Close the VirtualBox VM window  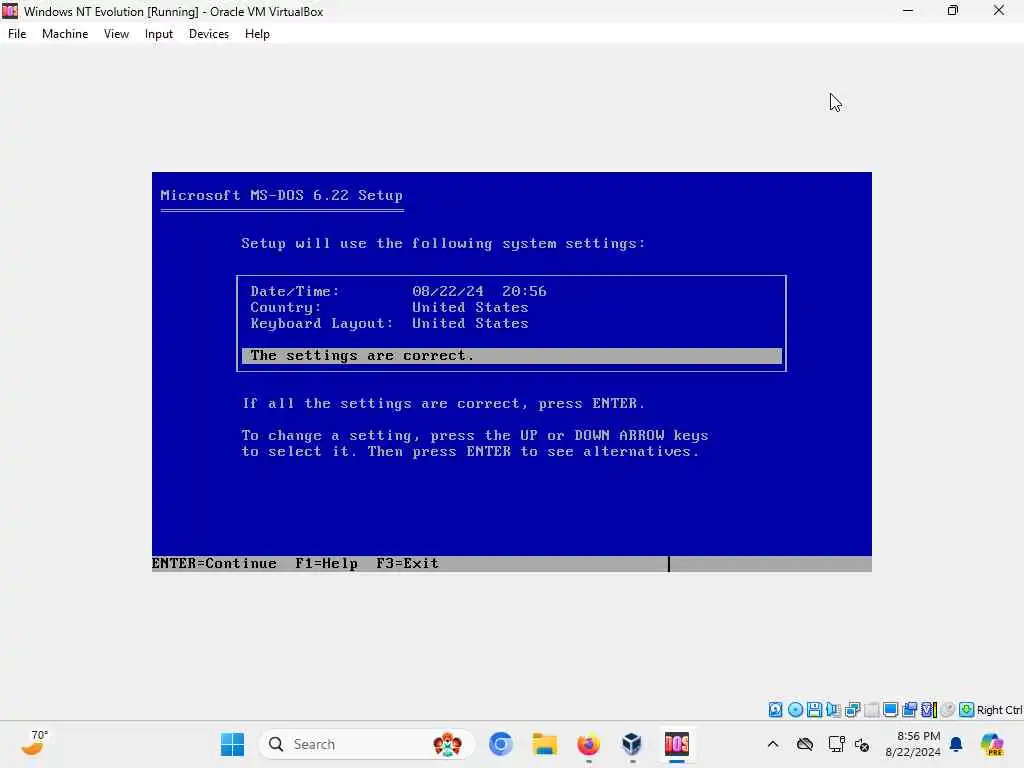999,11
